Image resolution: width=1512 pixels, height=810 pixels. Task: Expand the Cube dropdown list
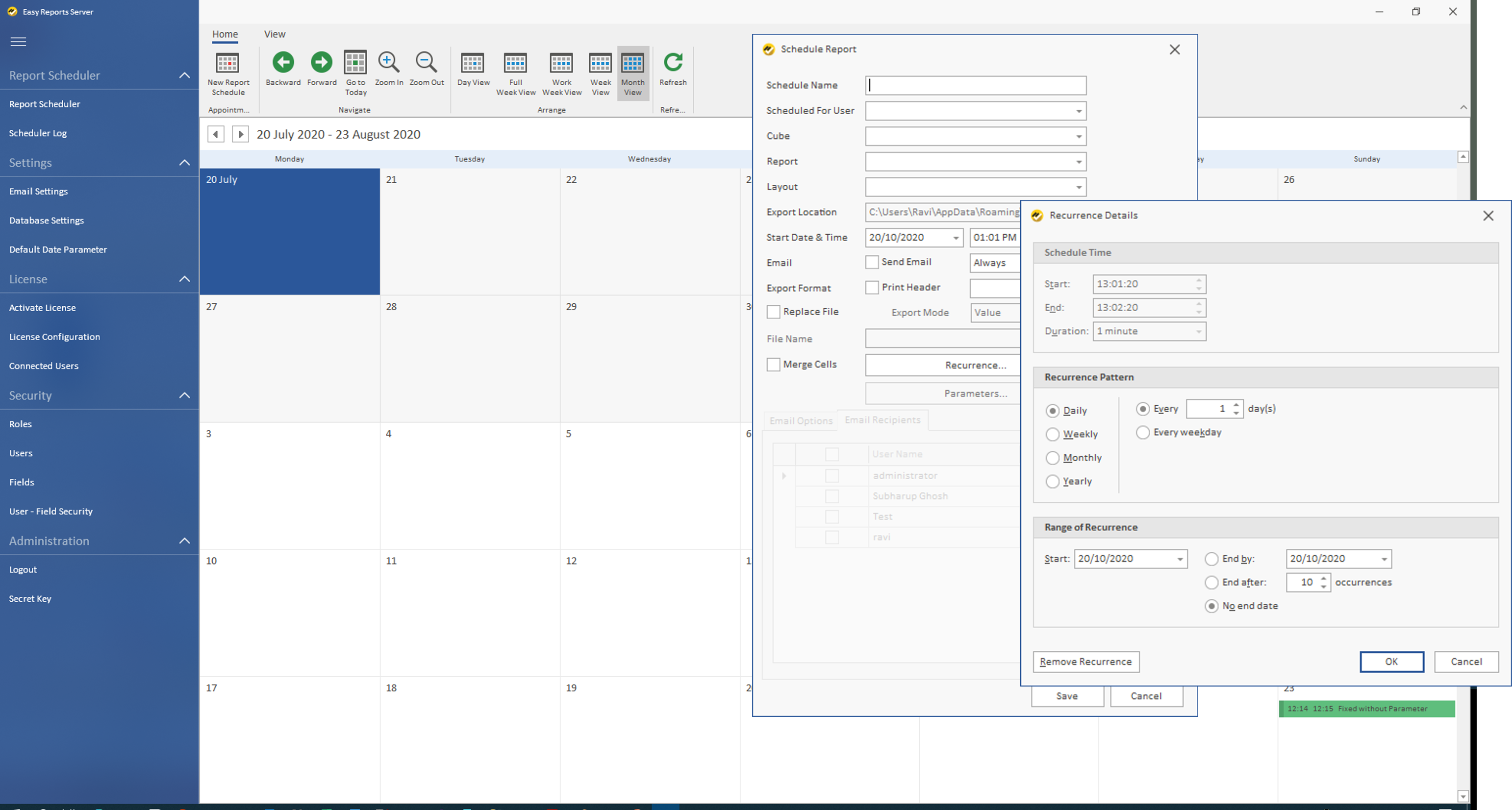(1078, 137)
